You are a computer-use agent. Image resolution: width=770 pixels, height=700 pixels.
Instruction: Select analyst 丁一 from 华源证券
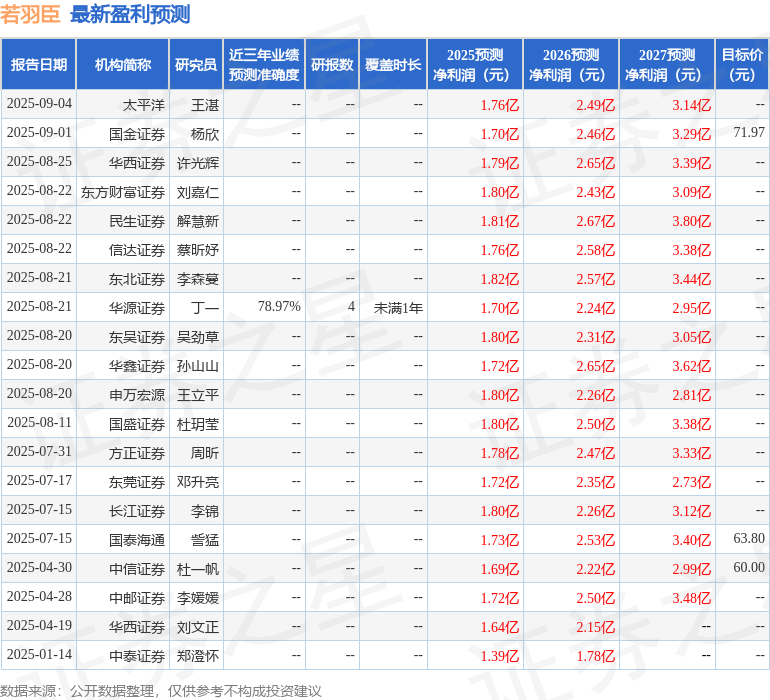coord(205,308)
